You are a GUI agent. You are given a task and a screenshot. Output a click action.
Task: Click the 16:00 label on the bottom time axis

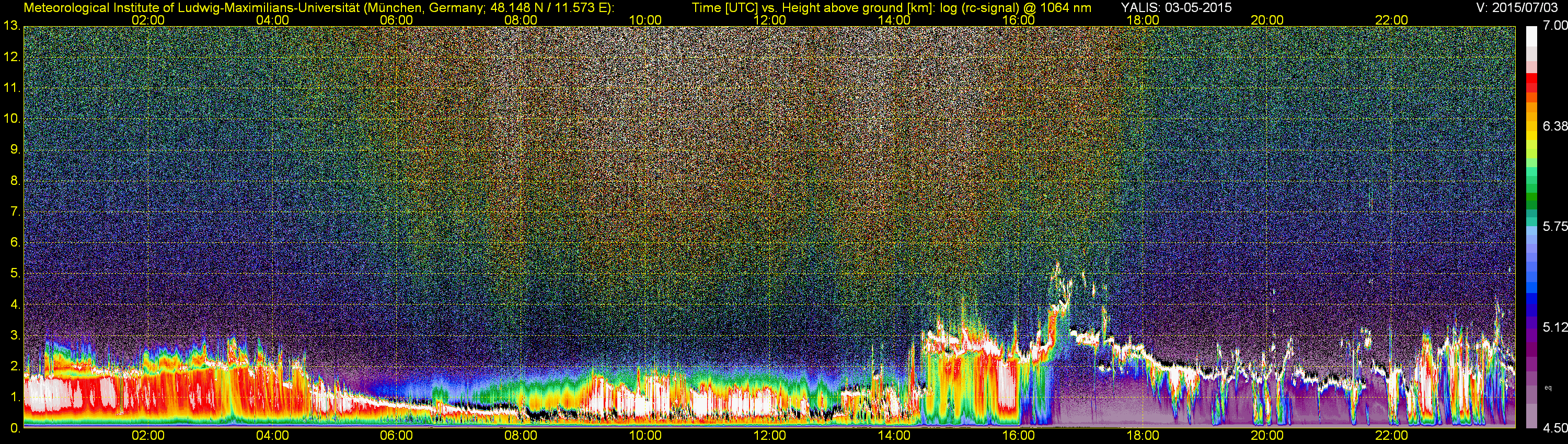click(1018, 436)
